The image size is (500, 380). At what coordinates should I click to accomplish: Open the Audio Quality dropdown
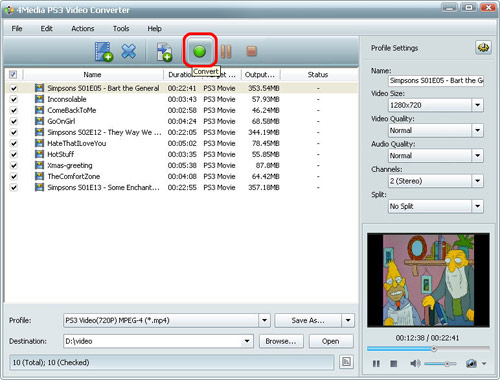[477, 156]
